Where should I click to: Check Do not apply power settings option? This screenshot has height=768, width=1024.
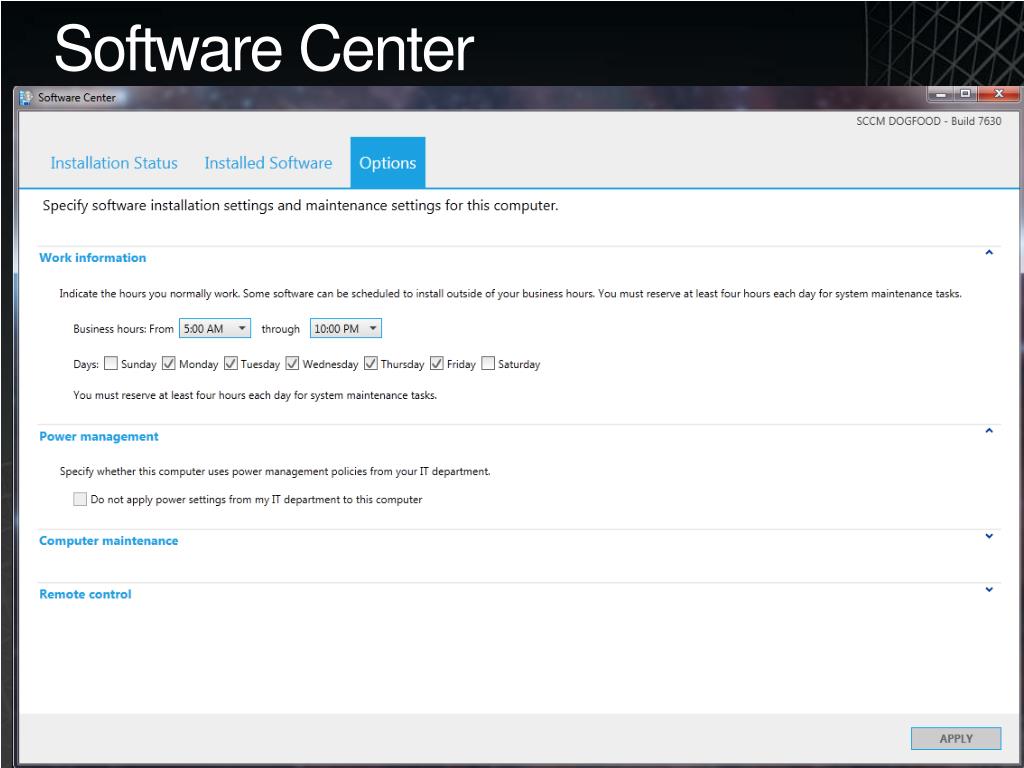click(x=80, y=500)
